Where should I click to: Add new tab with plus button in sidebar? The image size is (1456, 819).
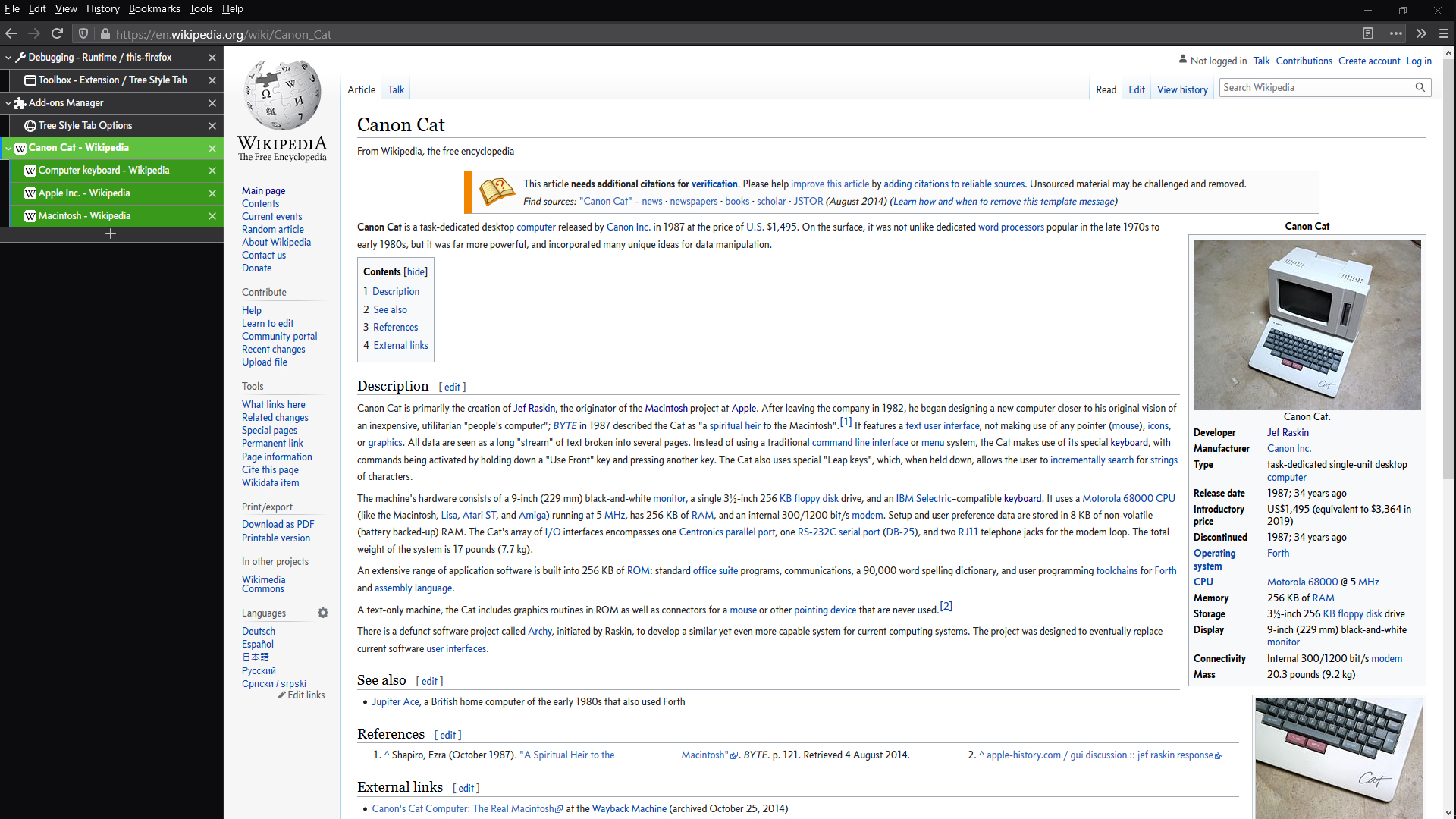[x=111, y=234]
